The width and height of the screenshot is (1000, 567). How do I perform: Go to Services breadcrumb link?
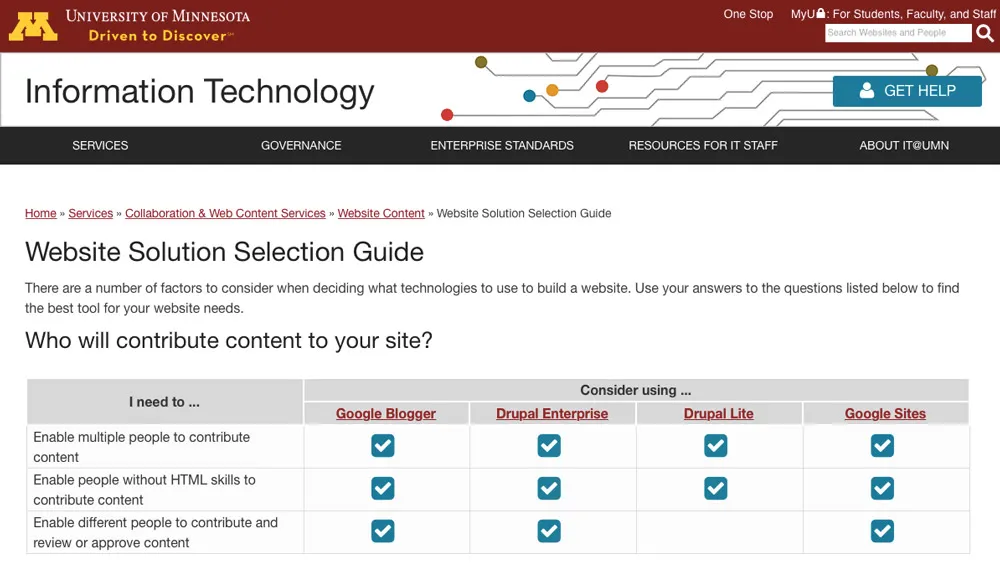coord(91,213)
